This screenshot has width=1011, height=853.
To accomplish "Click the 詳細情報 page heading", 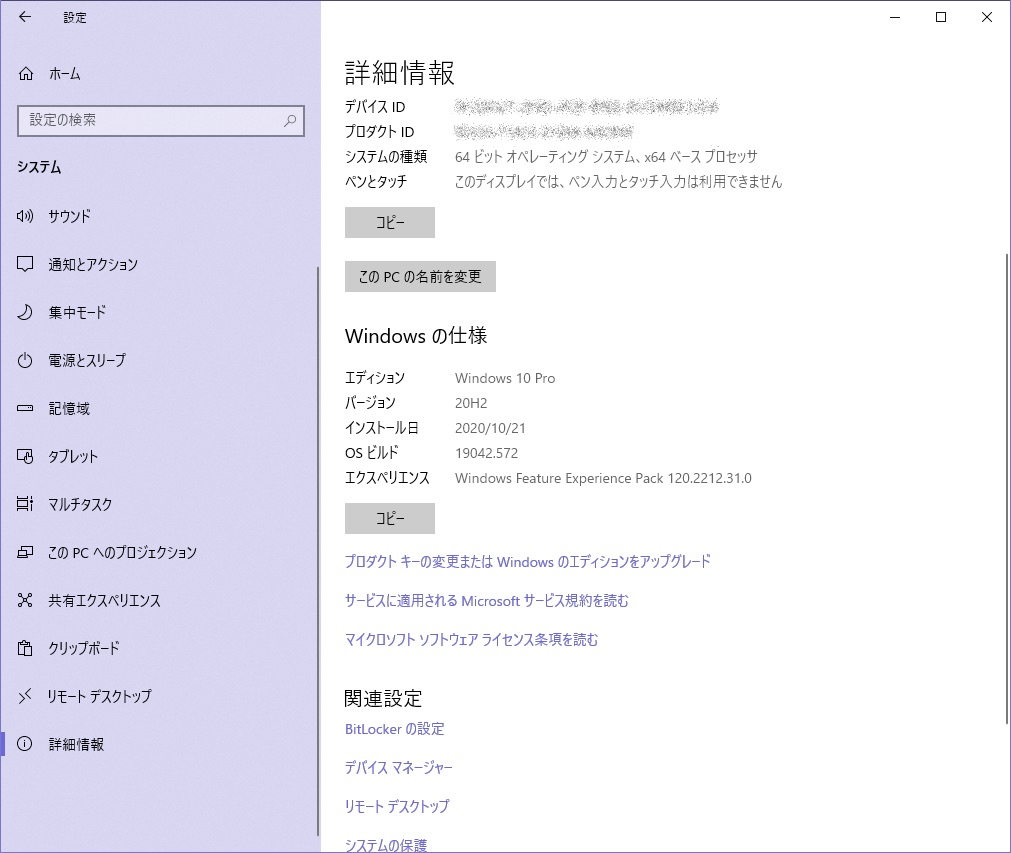I will (400, 73).
